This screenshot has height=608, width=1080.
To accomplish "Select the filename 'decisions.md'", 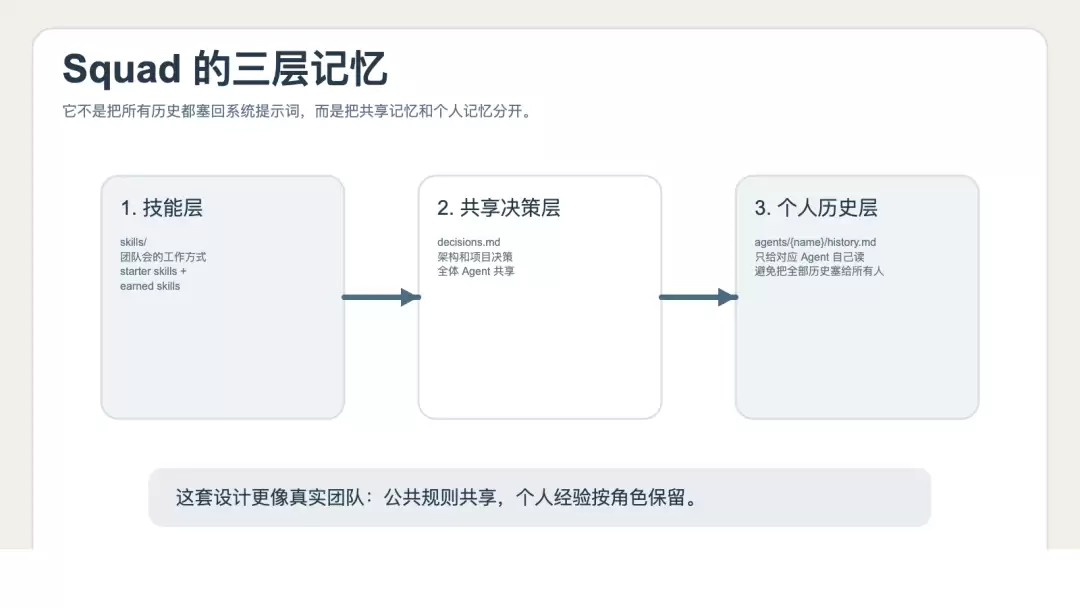I will (x=468, y=242).
